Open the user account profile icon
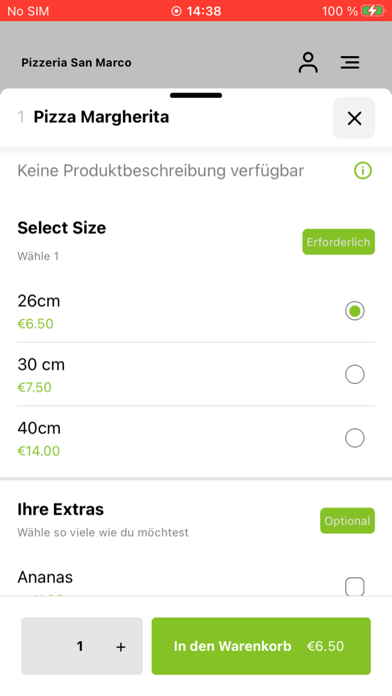Viewport: 392px width, 696px height. pos(308,62)
